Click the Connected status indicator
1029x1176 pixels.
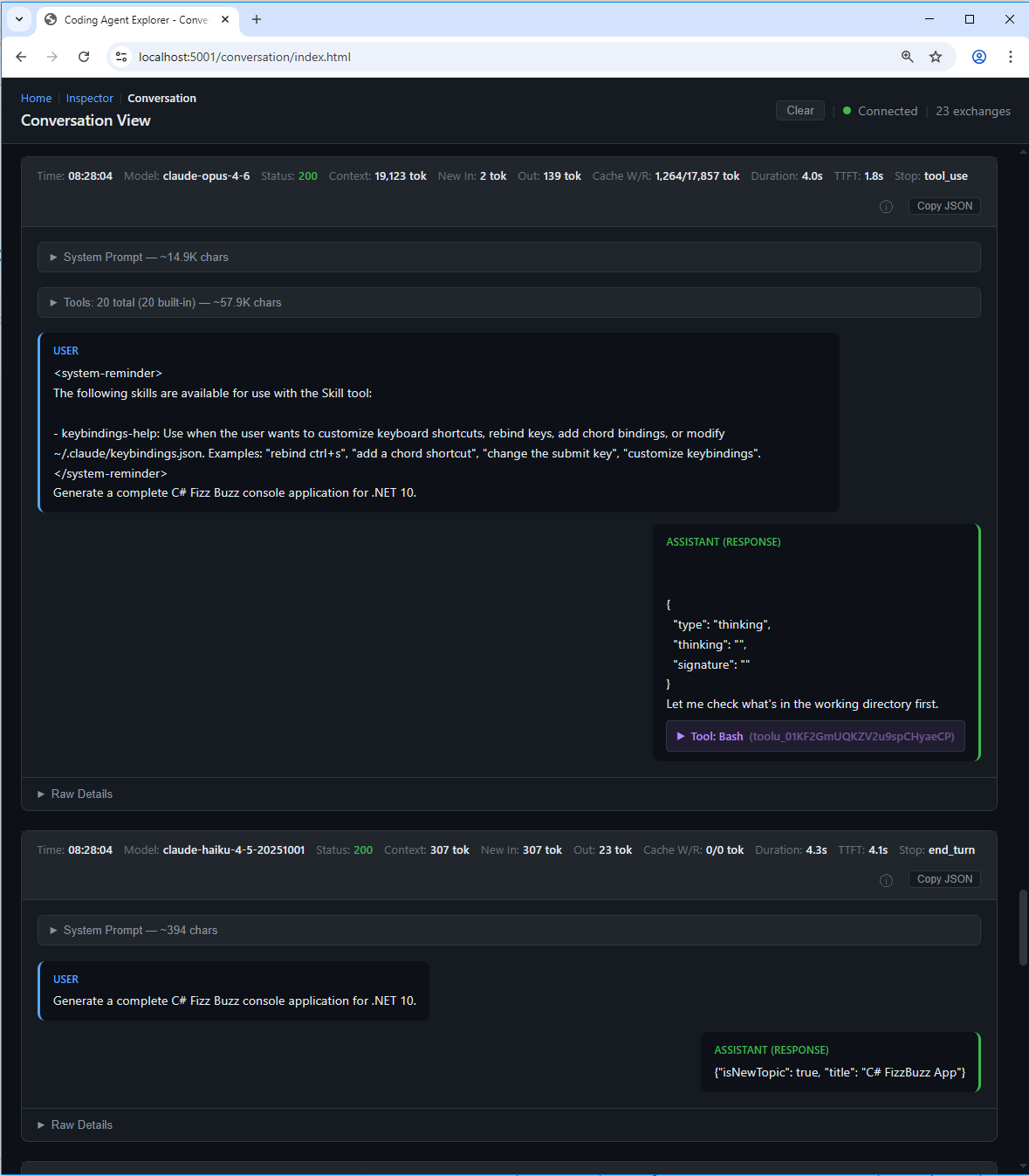point(880,111)
